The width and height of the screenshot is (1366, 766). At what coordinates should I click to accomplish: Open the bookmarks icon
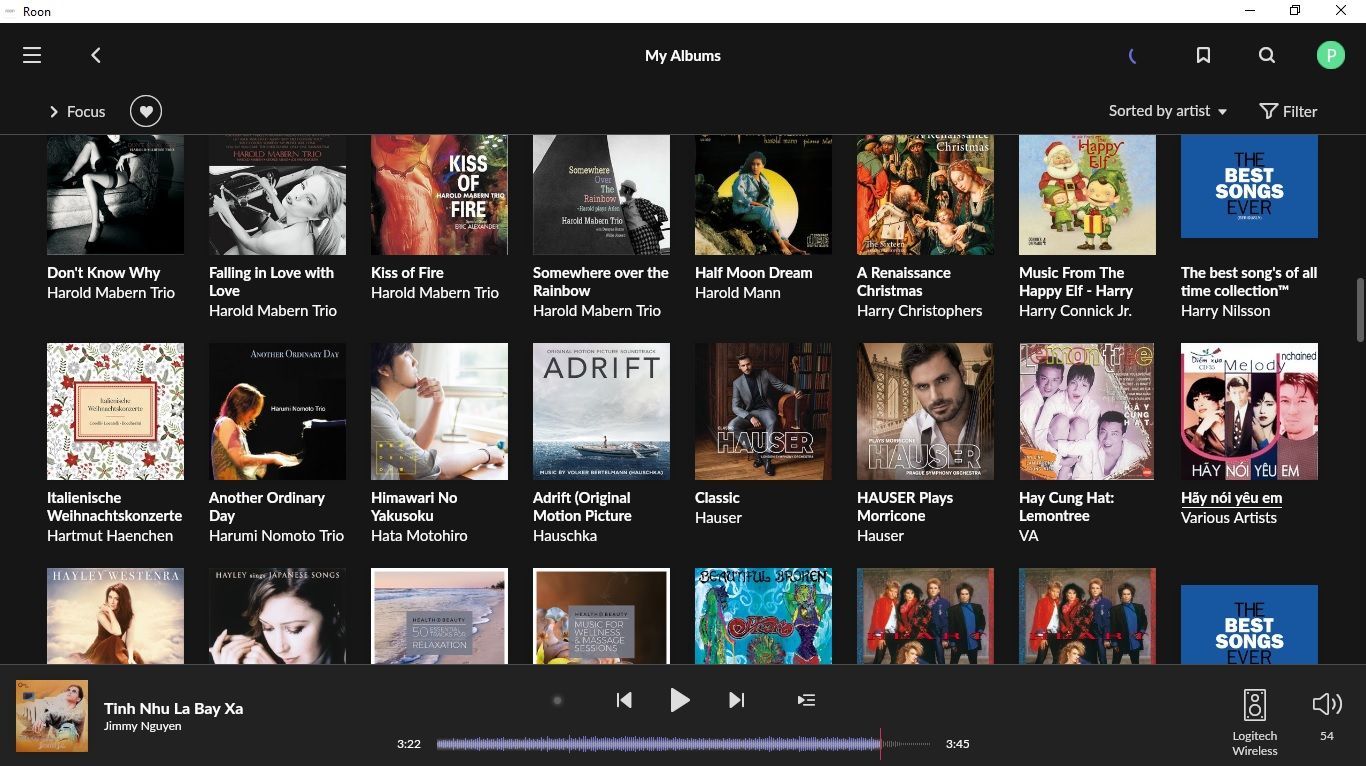point(1203,56)
